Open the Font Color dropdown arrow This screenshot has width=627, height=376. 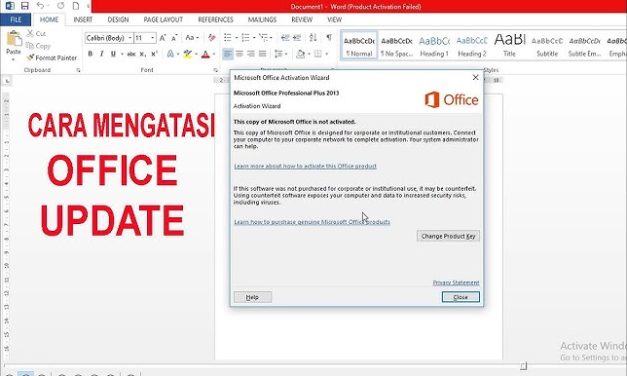pos(214,54)
